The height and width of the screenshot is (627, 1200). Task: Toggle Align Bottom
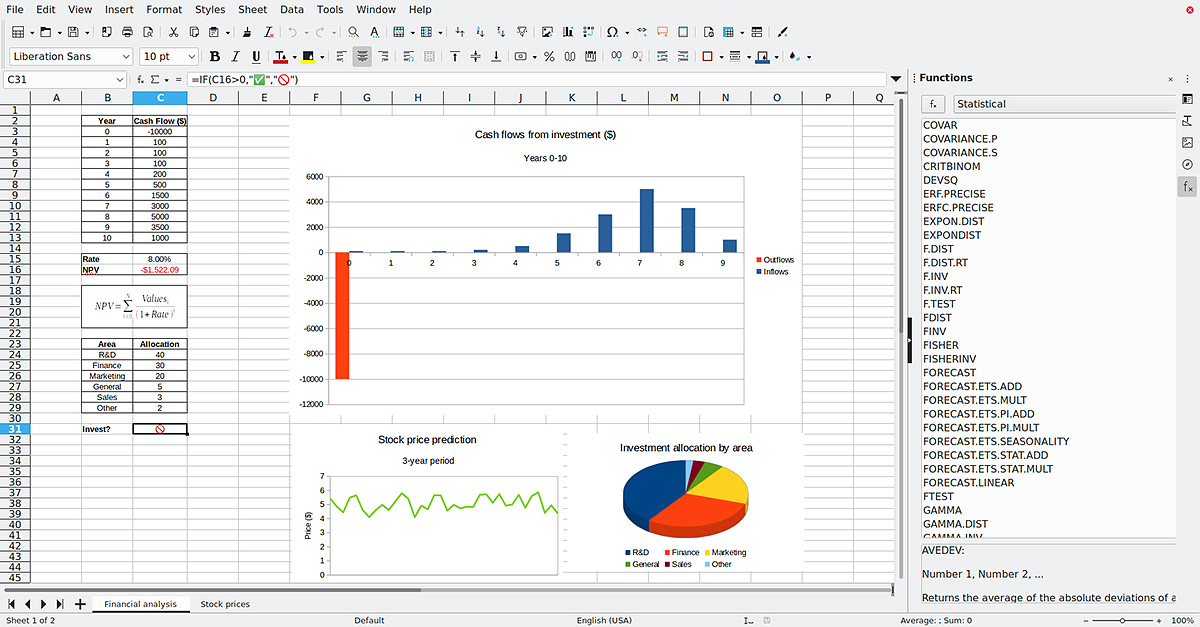point(495,56)
